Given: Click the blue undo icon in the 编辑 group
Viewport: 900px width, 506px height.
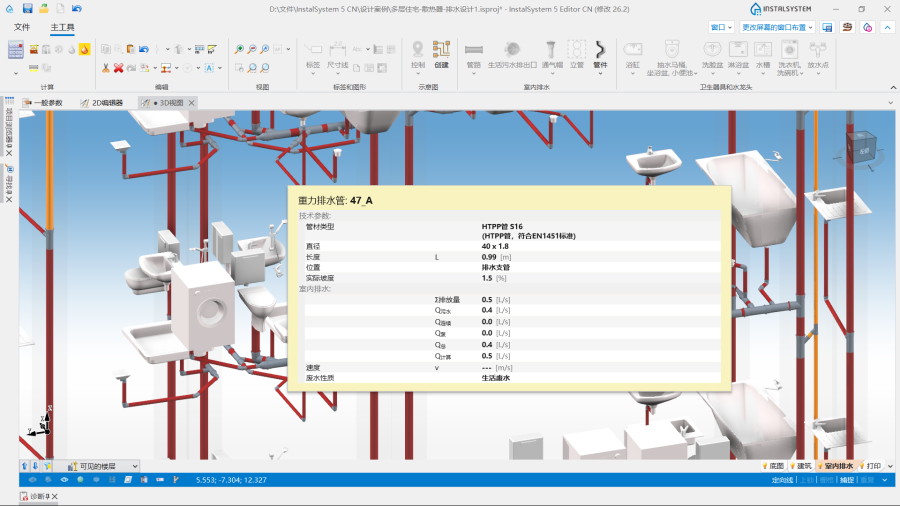Looking at the screenshot, I should point(143,49).
